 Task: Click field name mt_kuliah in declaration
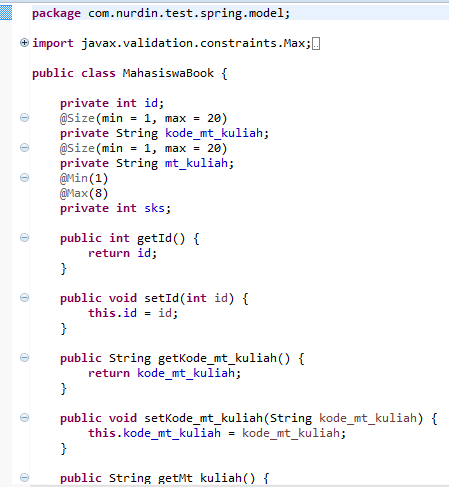pyautogui.click(x=196, y=163)
